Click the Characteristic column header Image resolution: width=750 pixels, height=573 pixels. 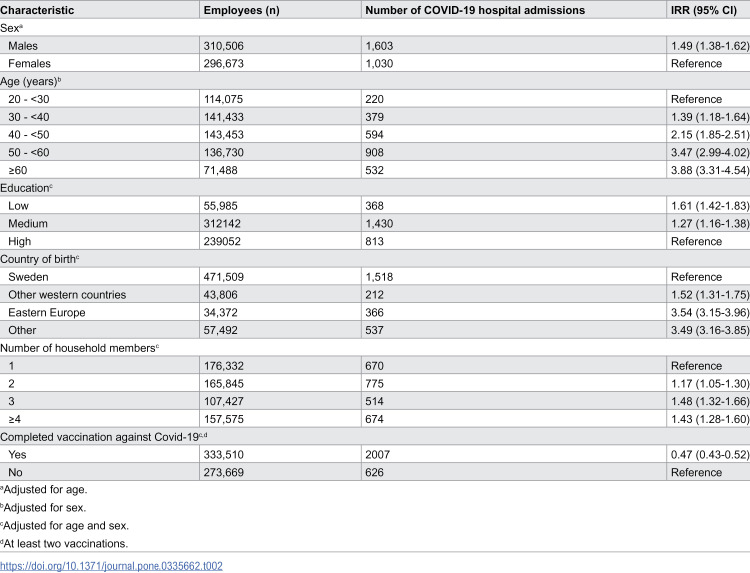point(37,10)
